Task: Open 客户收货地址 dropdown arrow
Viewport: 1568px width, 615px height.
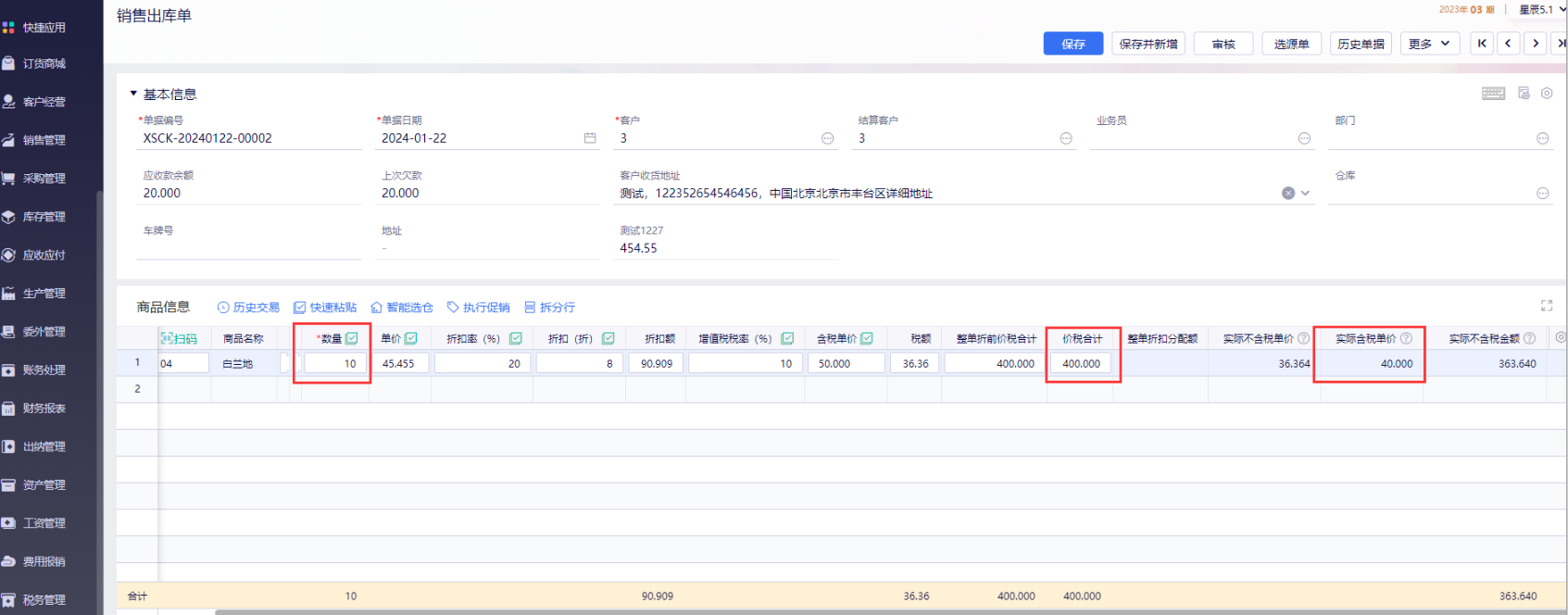Action: pos(1305,194)
